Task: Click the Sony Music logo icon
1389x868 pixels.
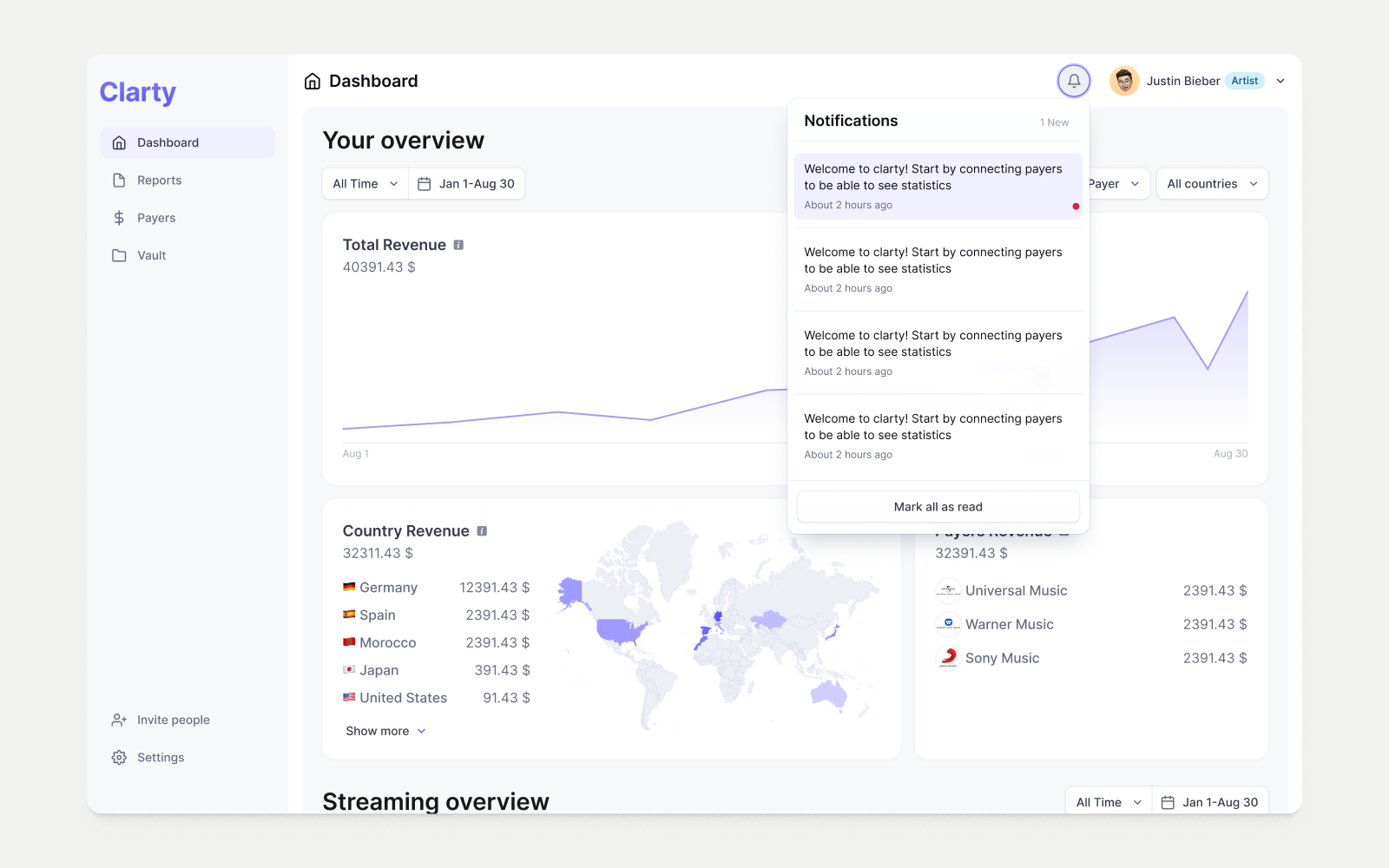Action: pyautogui.click(x=948, y=658)
